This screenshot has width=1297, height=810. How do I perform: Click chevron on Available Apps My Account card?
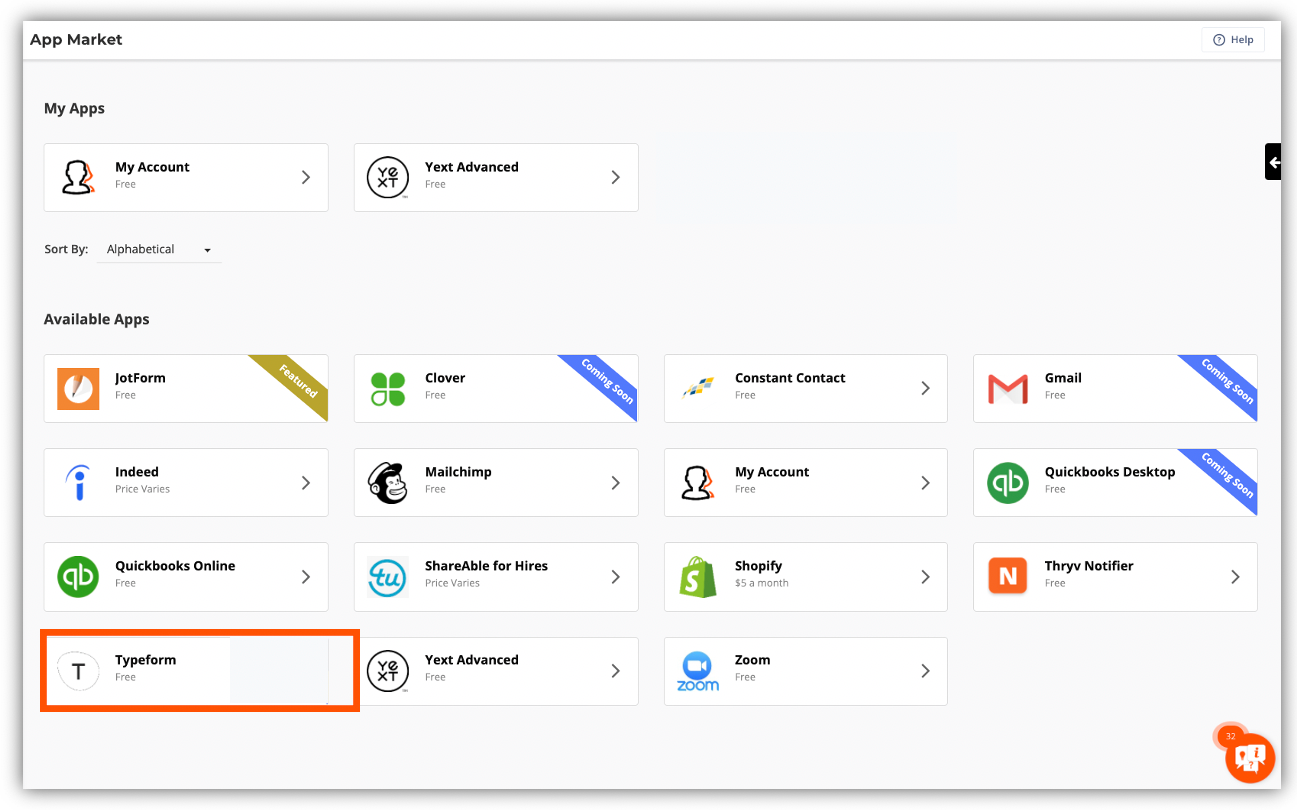[x=925, y=482]
